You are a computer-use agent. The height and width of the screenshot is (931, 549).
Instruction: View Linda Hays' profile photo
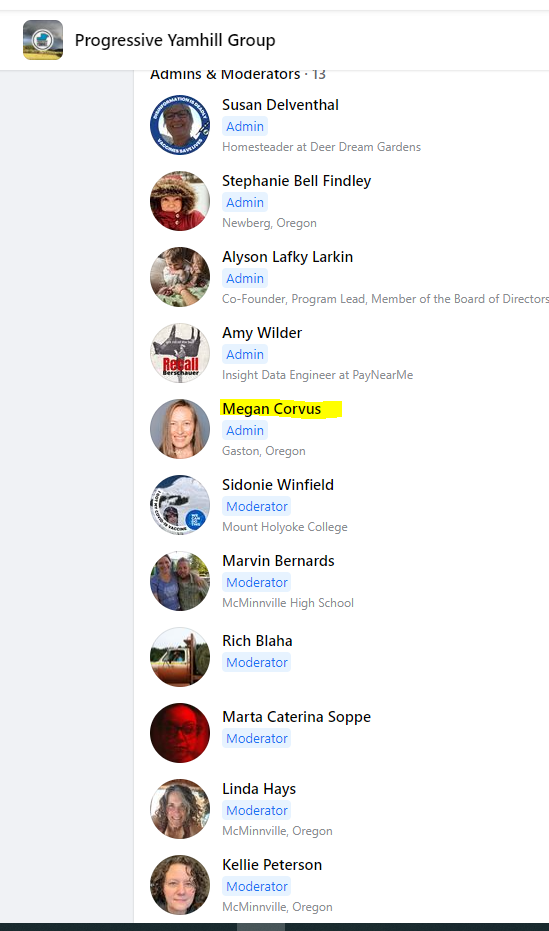[x=180, y=809]
